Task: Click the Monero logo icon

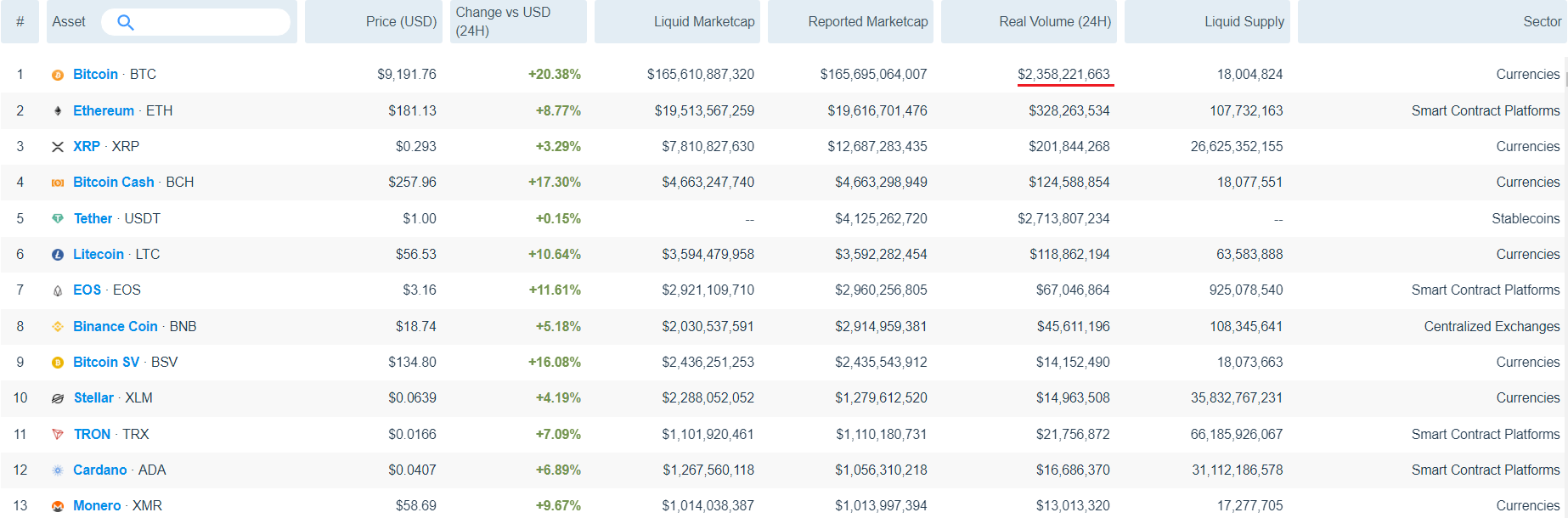Action: tap(58, 506)
